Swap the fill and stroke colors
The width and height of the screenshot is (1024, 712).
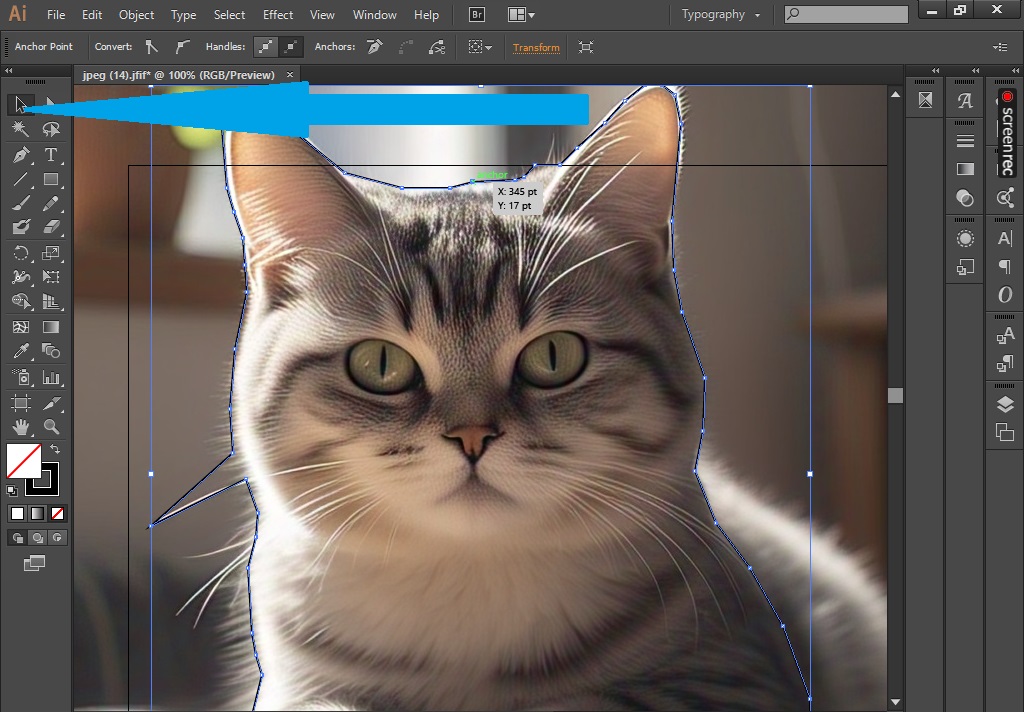tap(56, 449)
